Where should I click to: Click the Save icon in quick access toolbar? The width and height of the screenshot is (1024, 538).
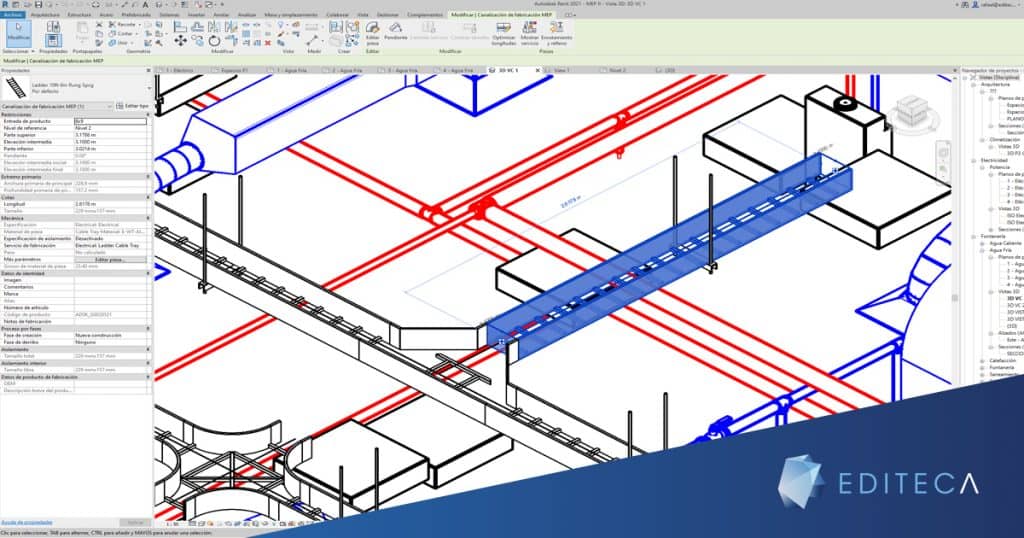tap(38, 5)
